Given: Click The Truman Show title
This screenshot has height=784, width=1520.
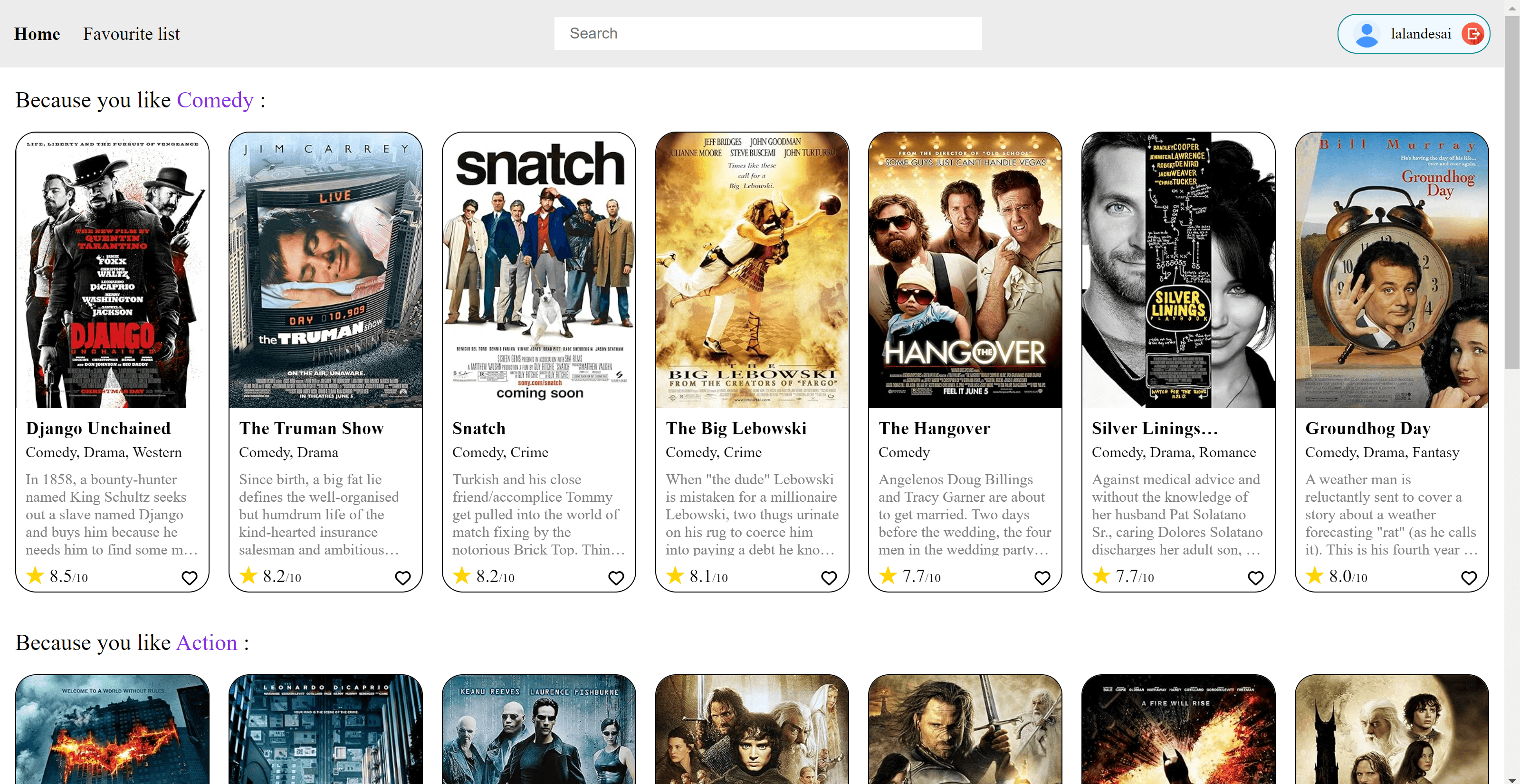Looking at the screenshot, I should click(x=311, y=428).
